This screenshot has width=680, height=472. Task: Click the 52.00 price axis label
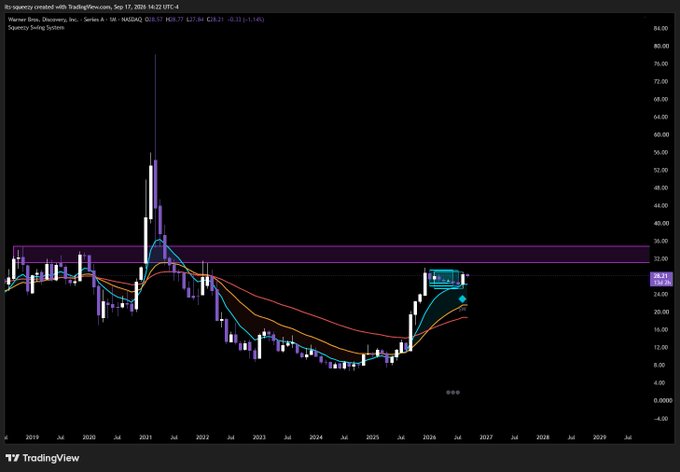661,170
